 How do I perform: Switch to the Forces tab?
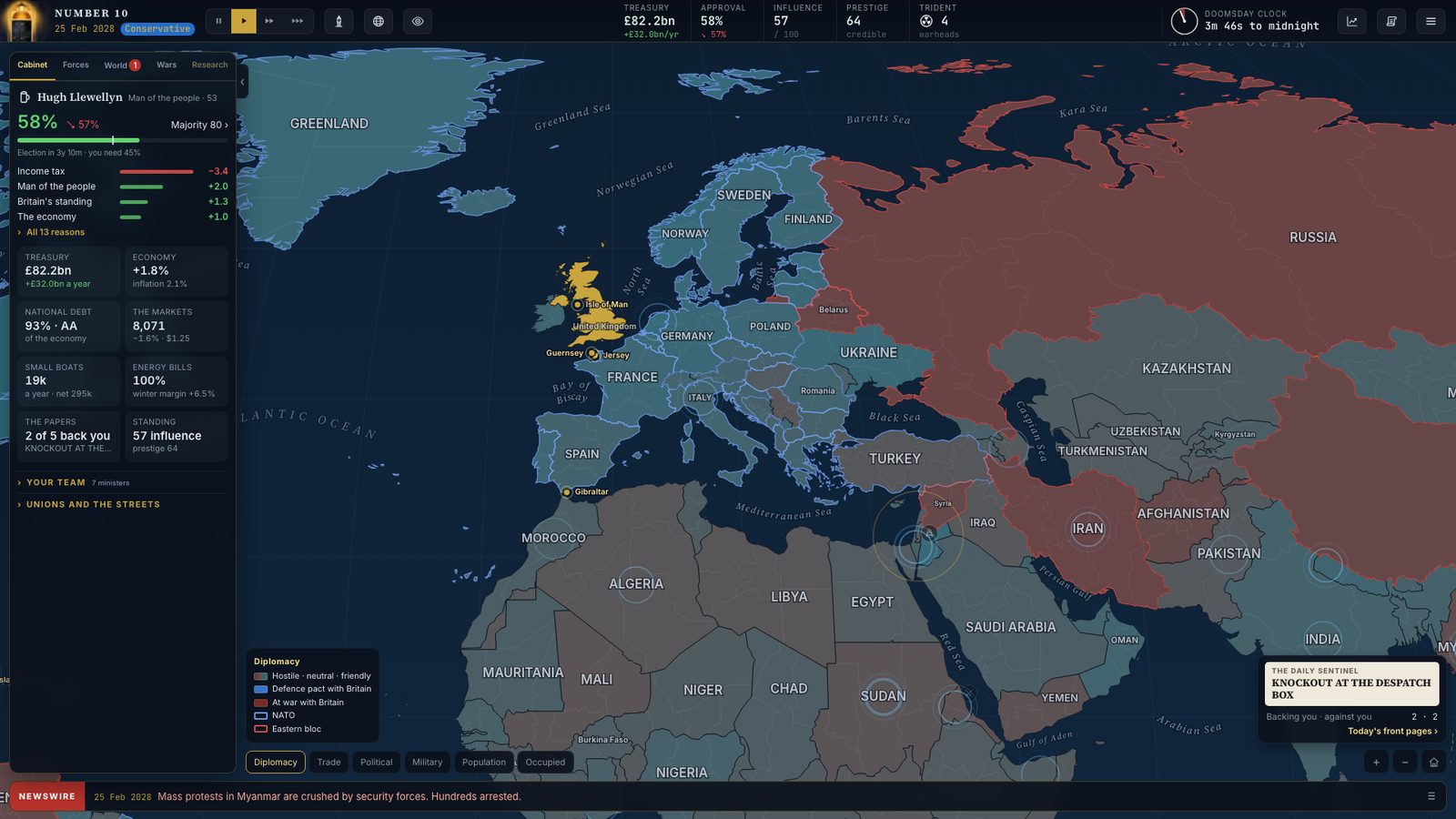pos(76,65)
